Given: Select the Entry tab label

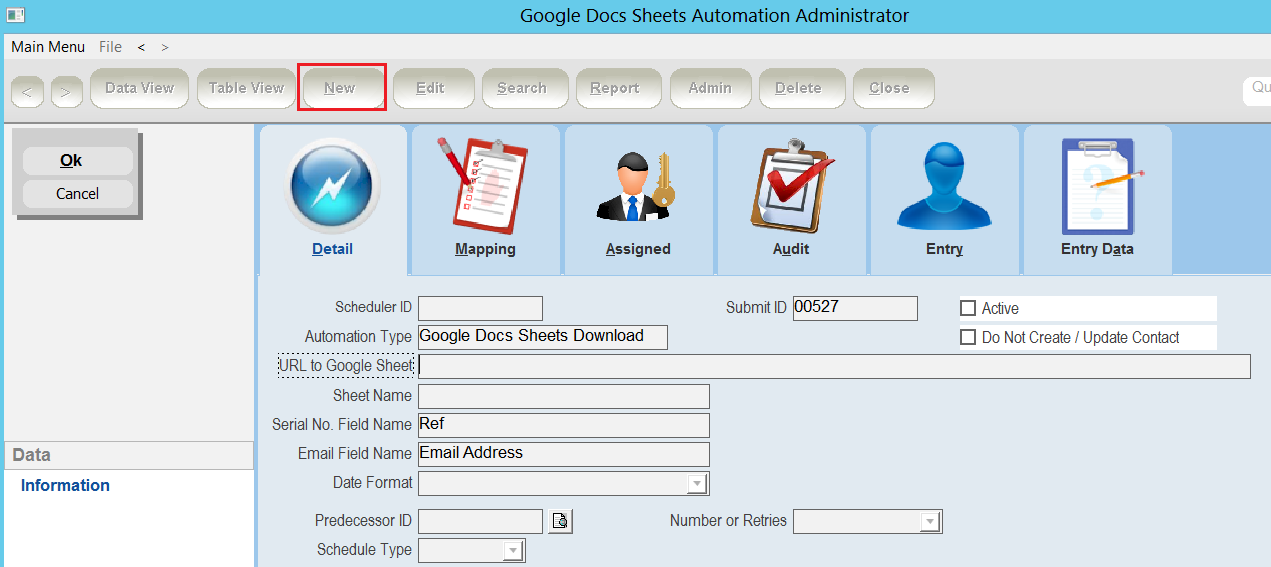Looking at the screenshot, I should tap(944, 249).
